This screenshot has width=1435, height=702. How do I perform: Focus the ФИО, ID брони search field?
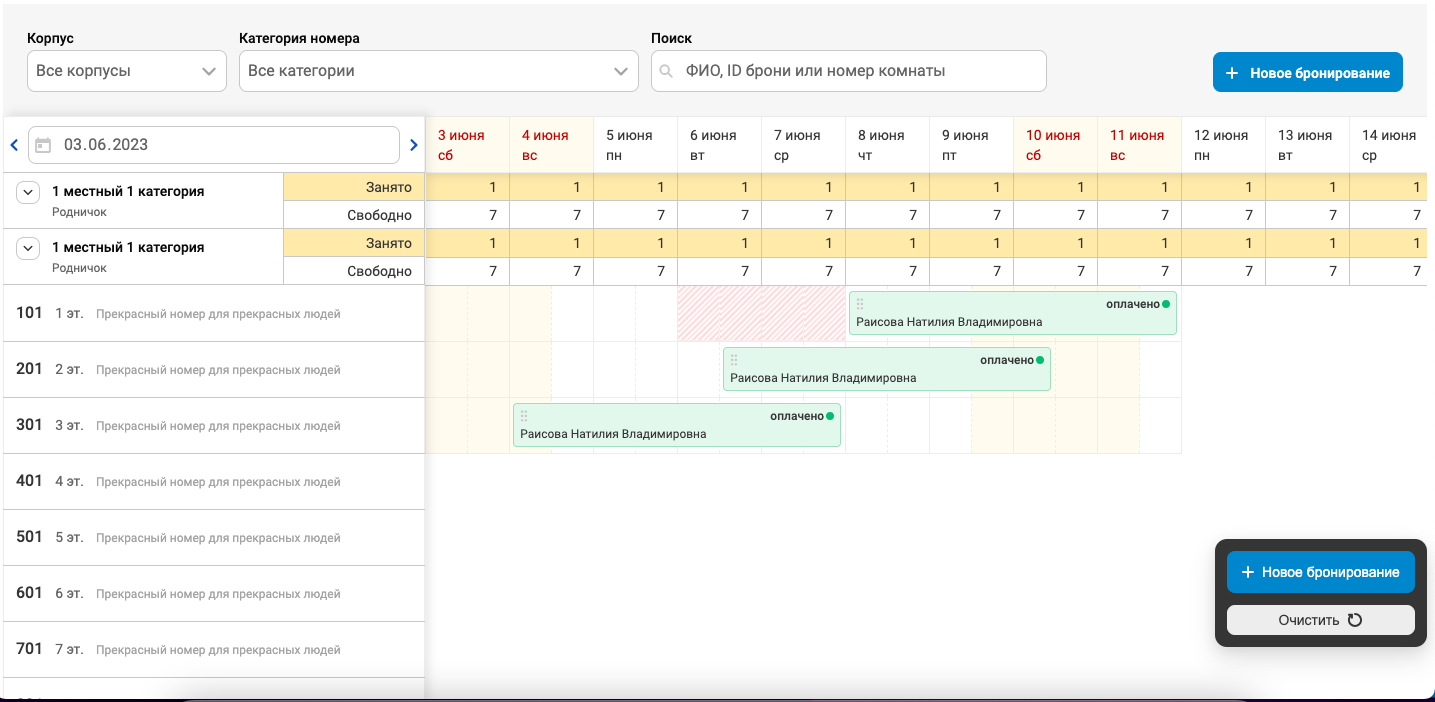849,71
